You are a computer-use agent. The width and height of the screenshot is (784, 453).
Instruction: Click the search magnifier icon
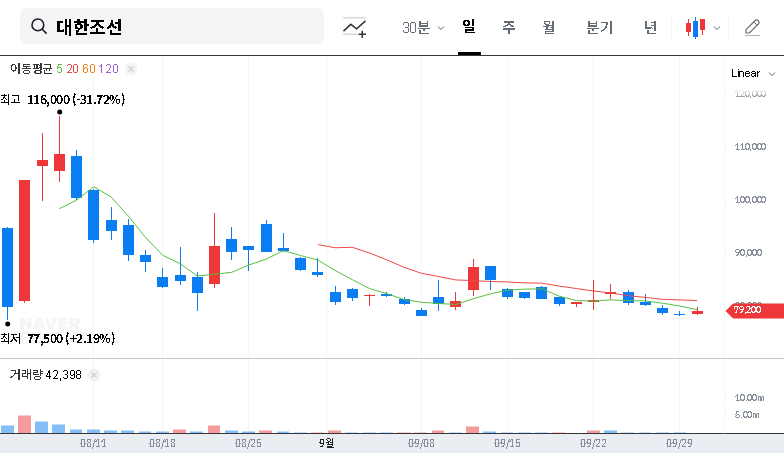pyautogui.click(x=39, y=26)
